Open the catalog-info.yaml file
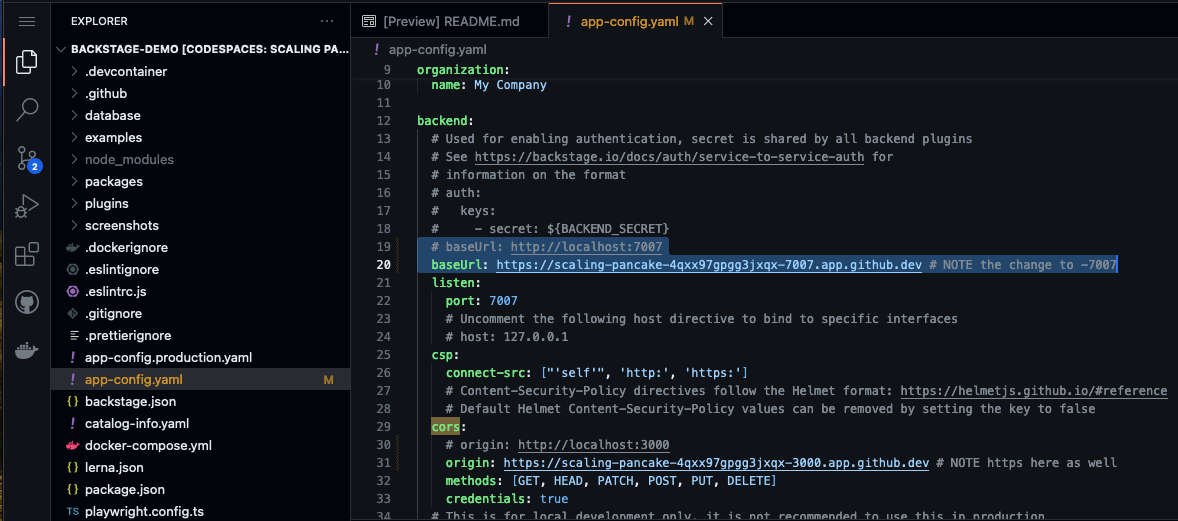 [x=201, y=423]
